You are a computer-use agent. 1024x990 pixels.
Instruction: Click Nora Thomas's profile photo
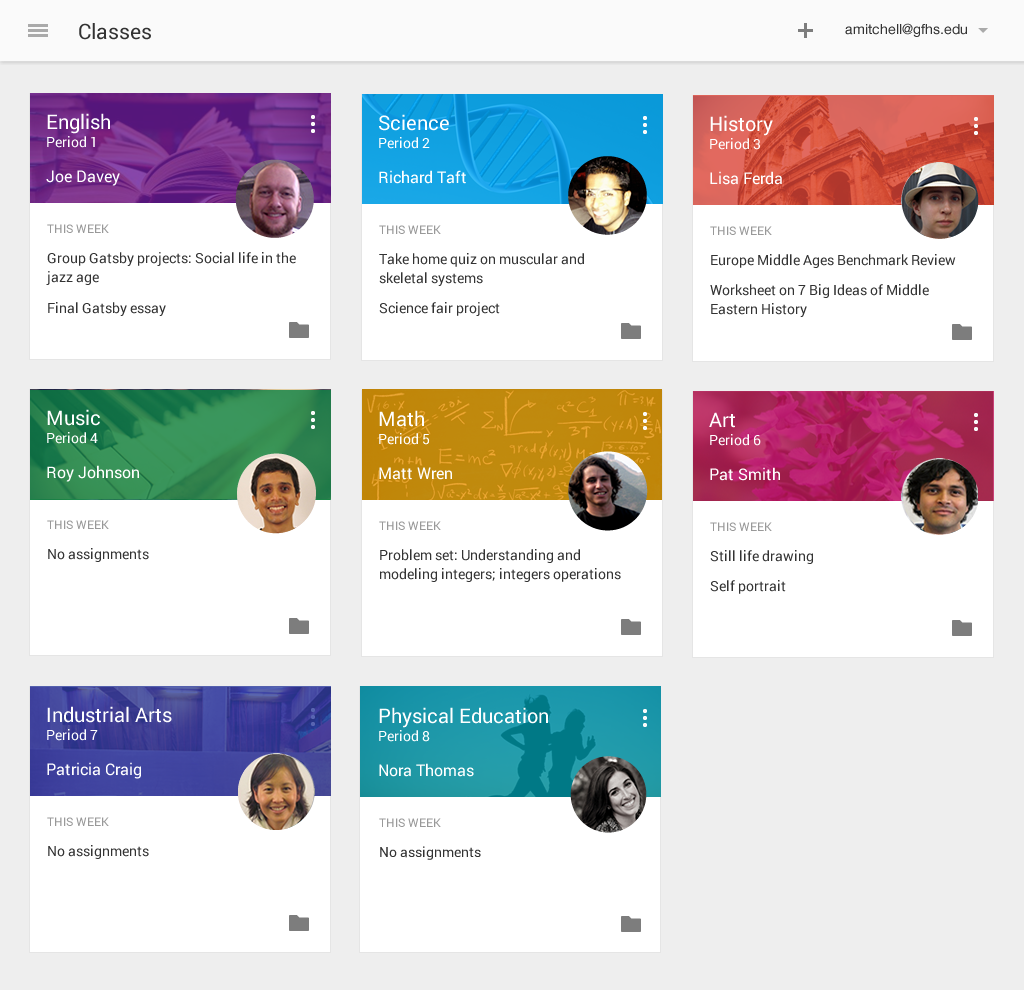click(609, 795)
